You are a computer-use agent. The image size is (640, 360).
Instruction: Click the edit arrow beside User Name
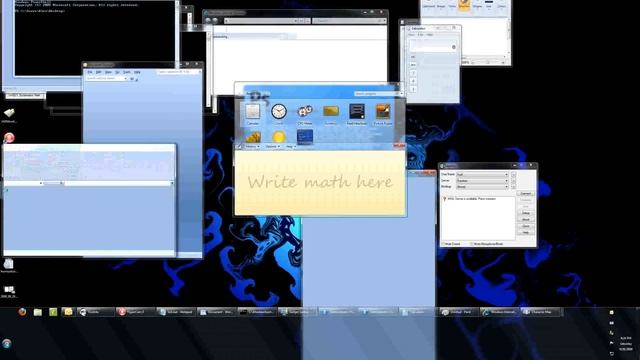(x=513, y=174)
